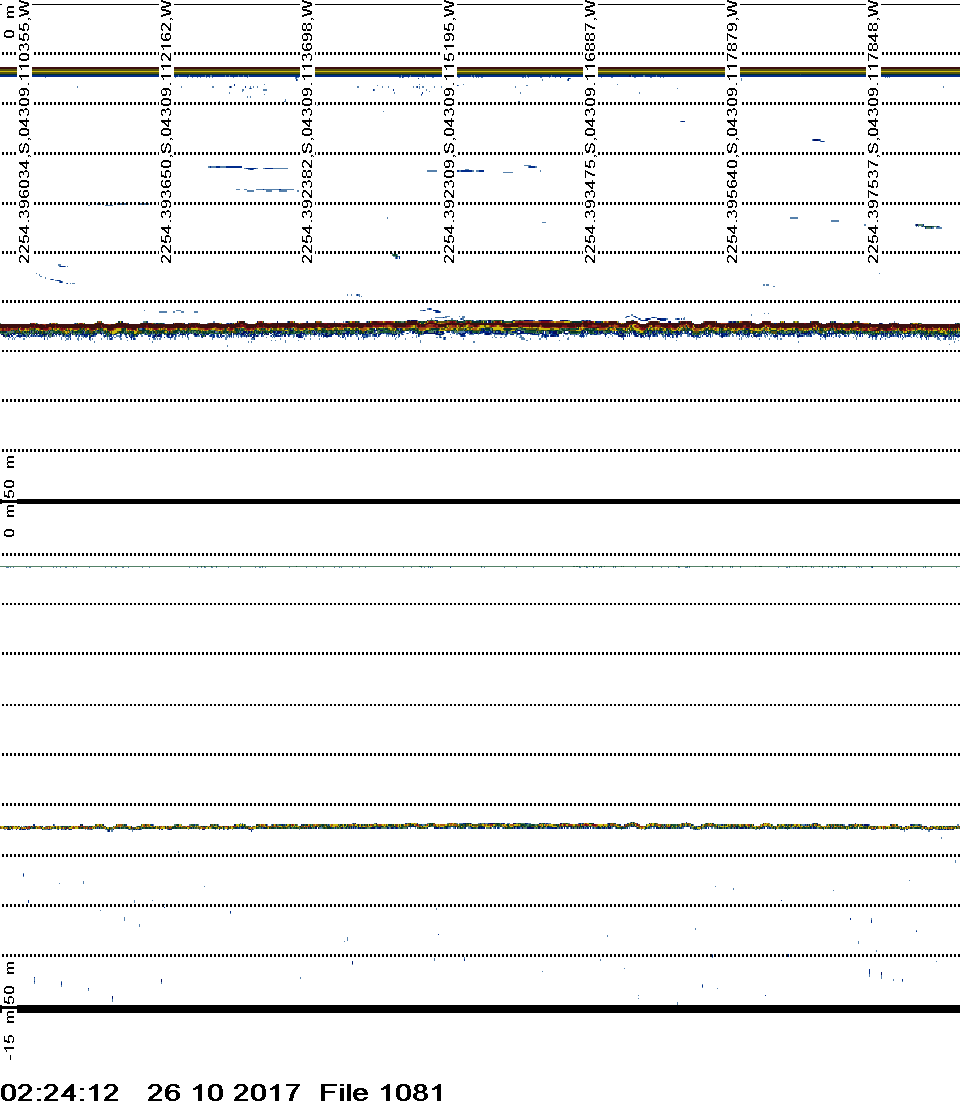Click the multicolor surface band at top
Screen dimensions: 960x1108
point(480,71)
